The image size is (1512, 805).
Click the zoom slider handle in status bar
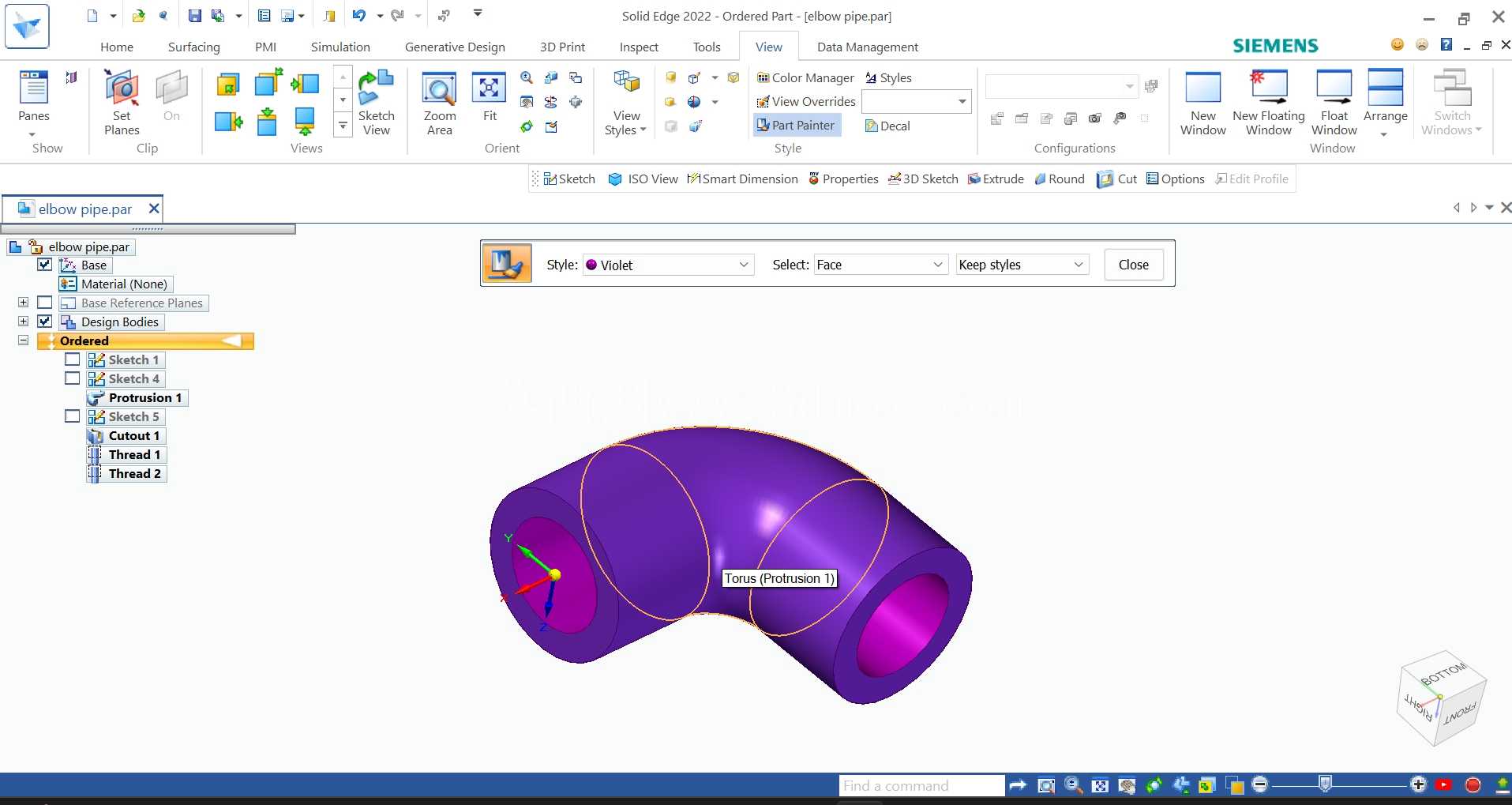click(x=1326, y=784)
